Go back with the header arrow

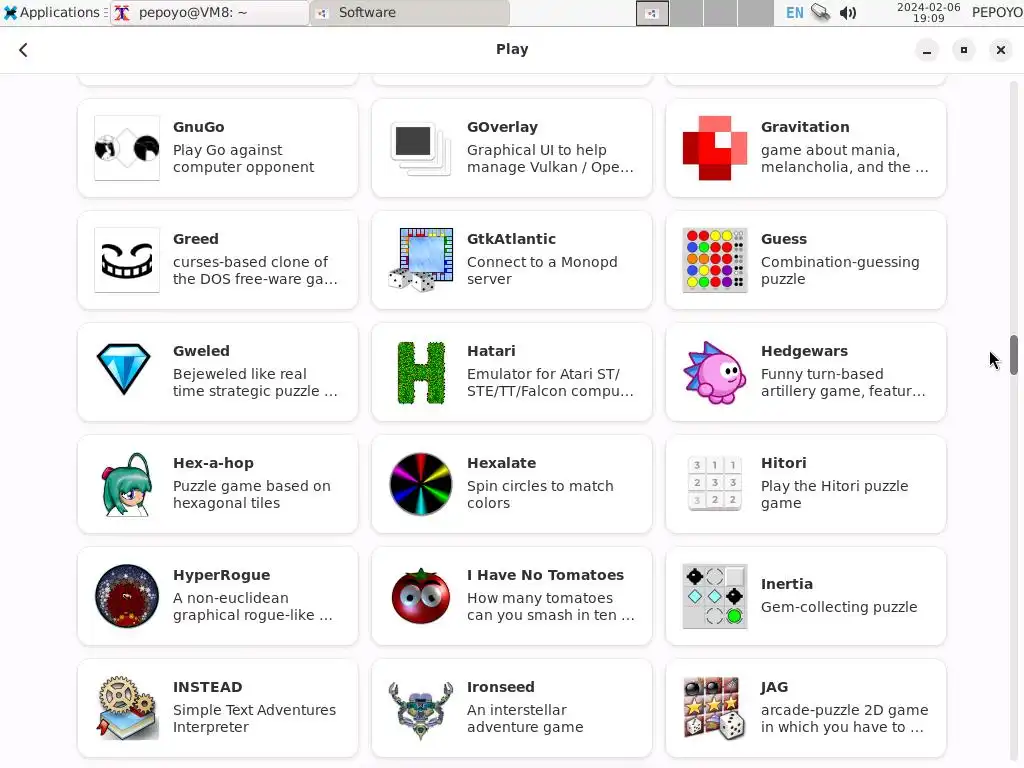tap(24, 50)
